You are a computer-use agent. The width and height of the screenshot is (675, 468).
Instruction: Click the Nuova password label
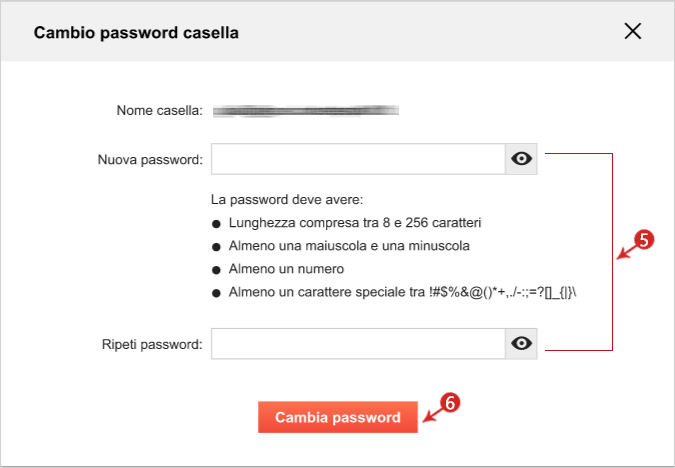[x=150, y=160]
